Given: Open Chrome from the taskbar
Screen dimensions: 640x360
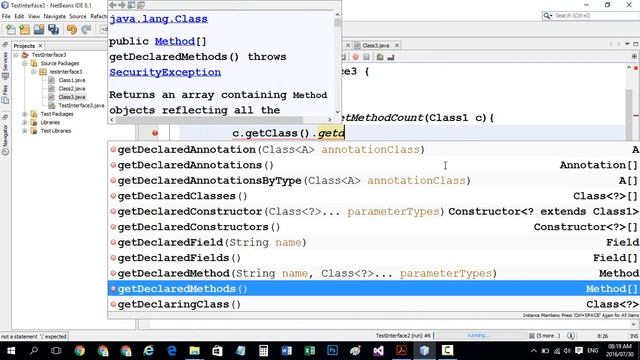Looking at the screenshot, I should click(80, 351).
